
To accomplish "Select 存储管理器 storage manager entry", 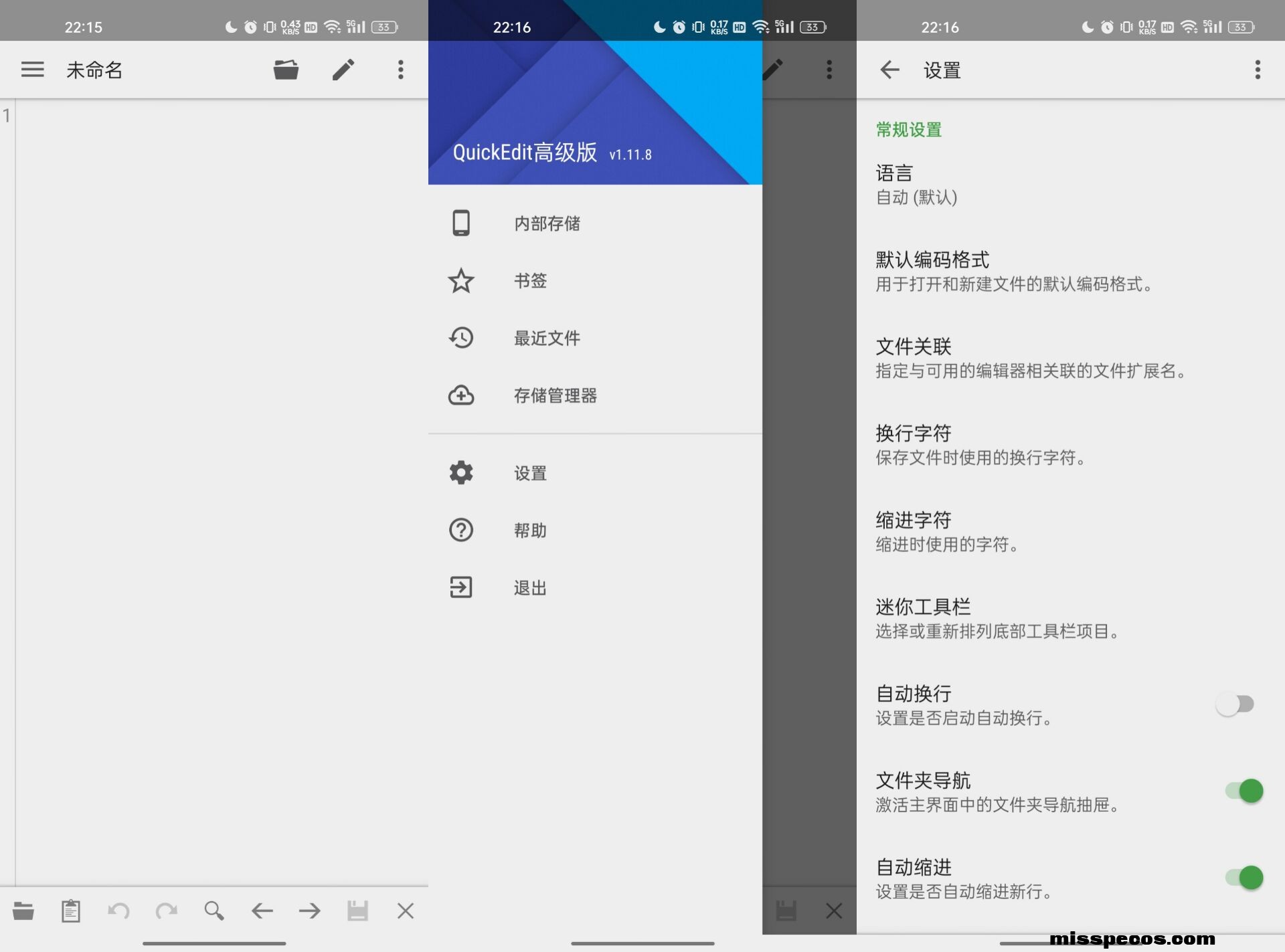I will tap(595, 395).
